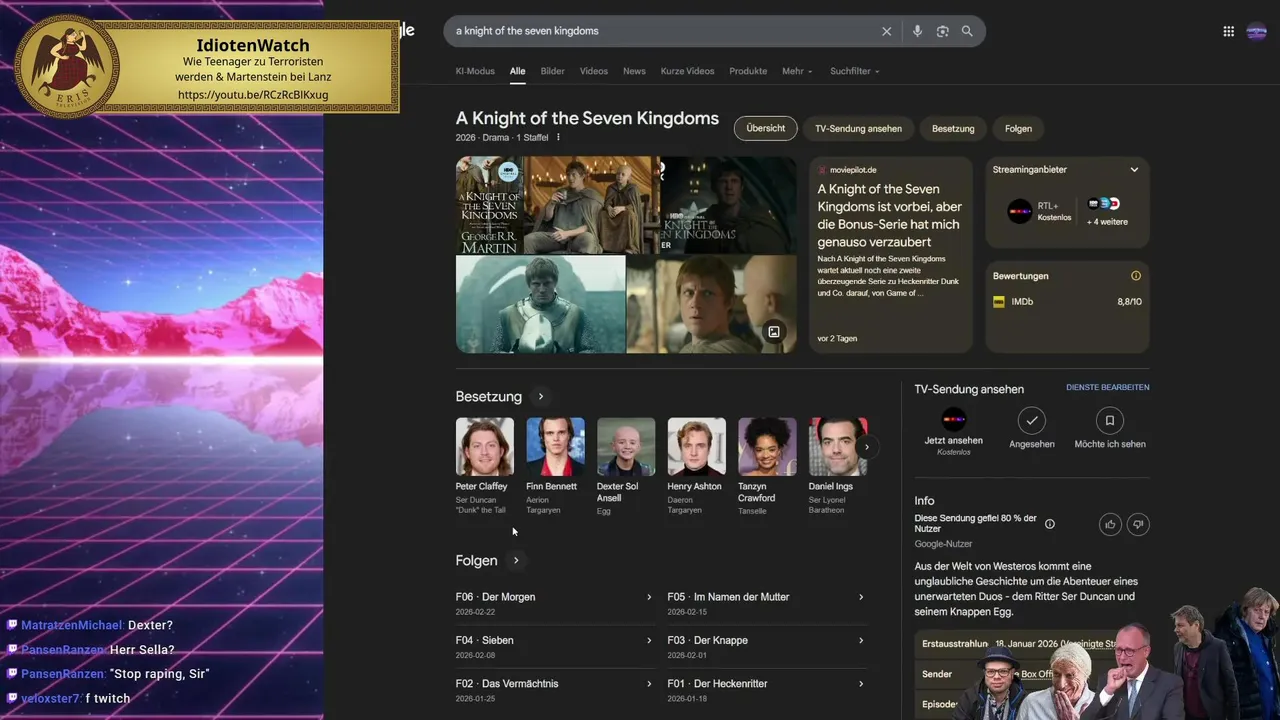
Task: Open the Mehr dropdown
Action: (x=797, y=71)
